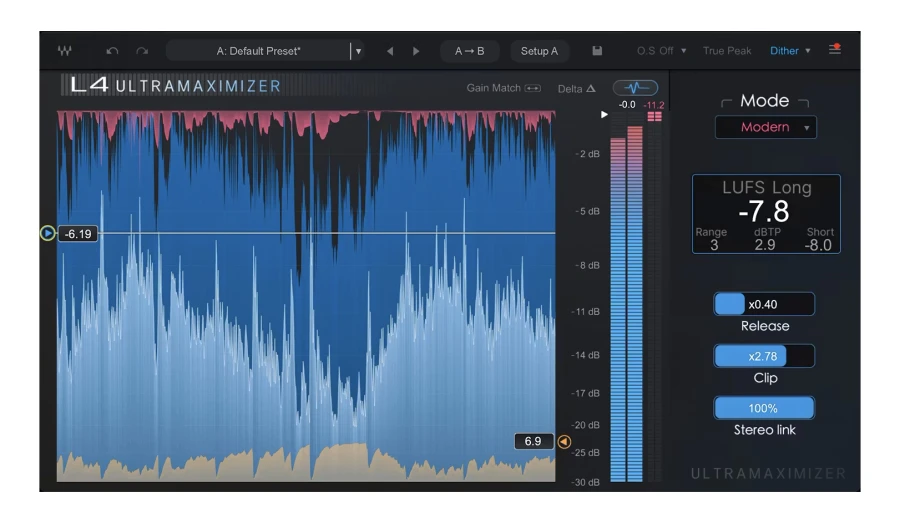Click the output level meter bars
This screenshot has width=900, height=523.
pos(626,304)
